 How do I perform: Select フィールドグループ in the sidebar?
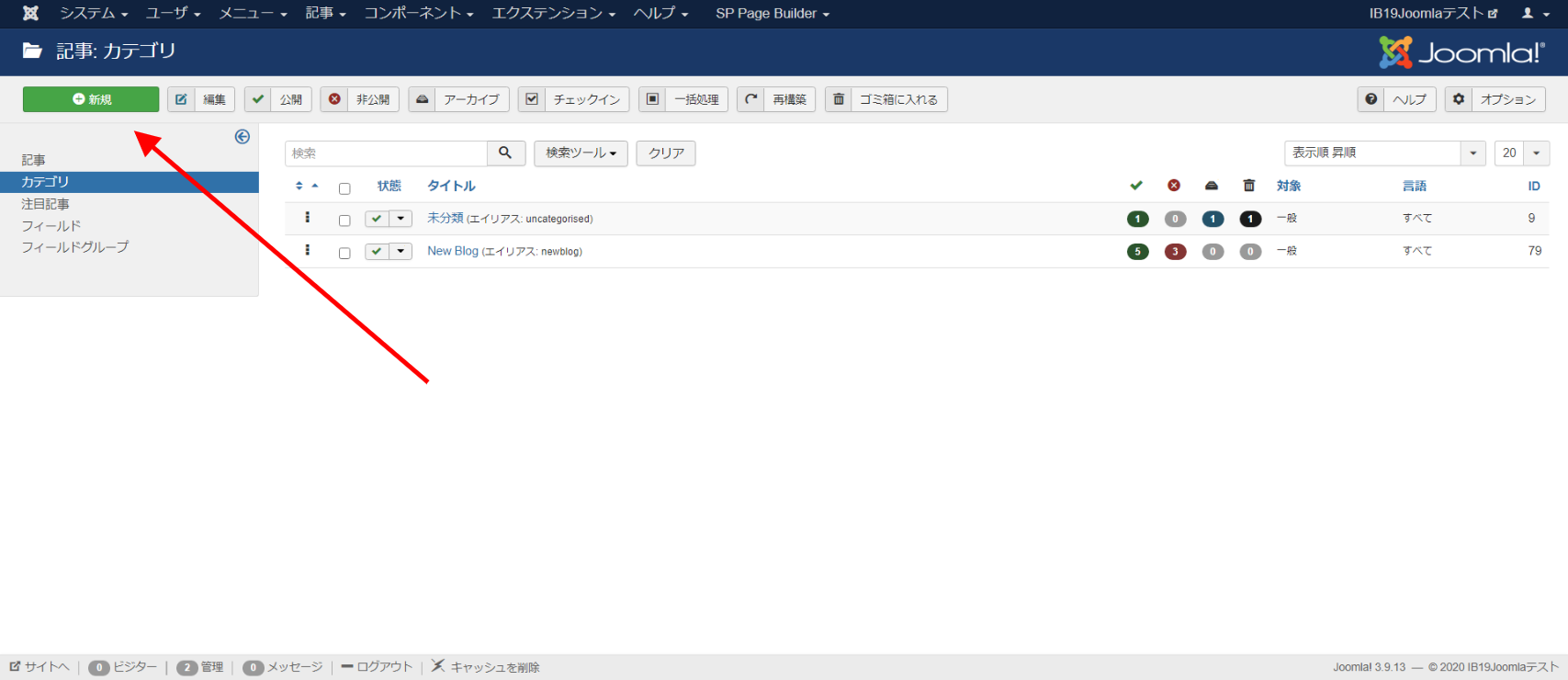pyautogui.click(x=75, y=246)
